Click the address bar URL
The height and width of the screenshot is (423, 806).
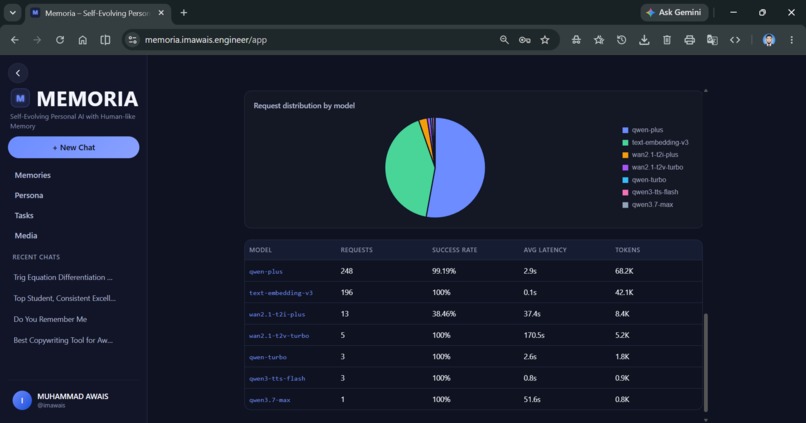tap(206, 40)
